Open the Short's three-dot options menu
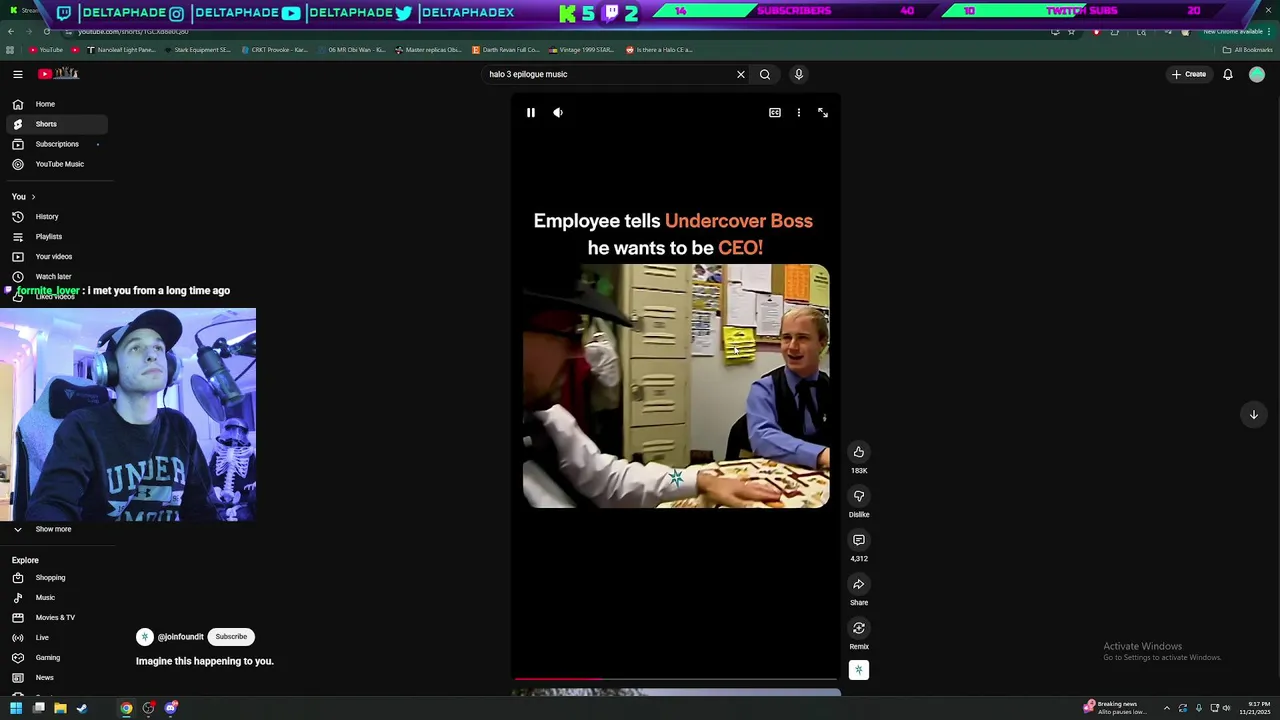The image size is (1280, 720). [x=798, y=113]
